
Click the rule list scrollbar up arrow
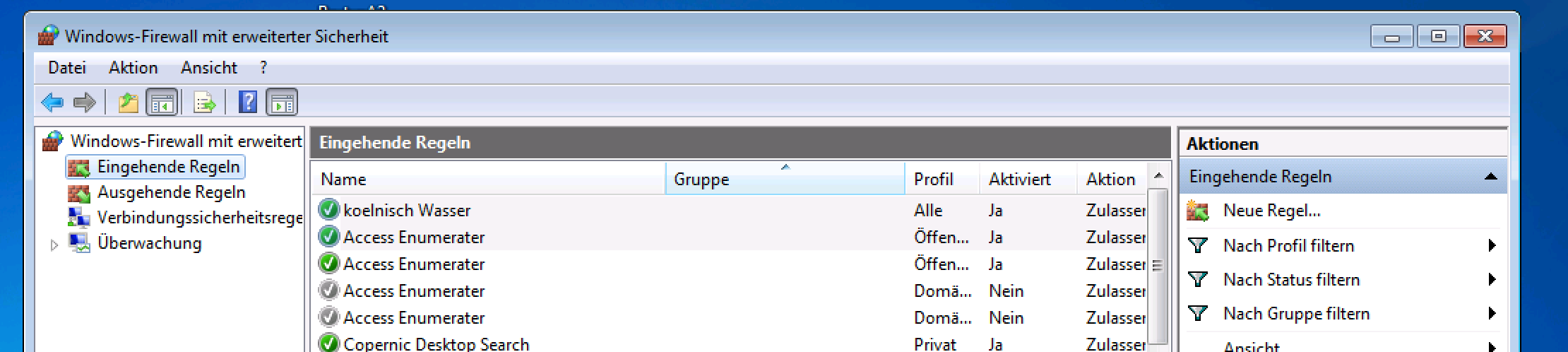point(1158,175)
